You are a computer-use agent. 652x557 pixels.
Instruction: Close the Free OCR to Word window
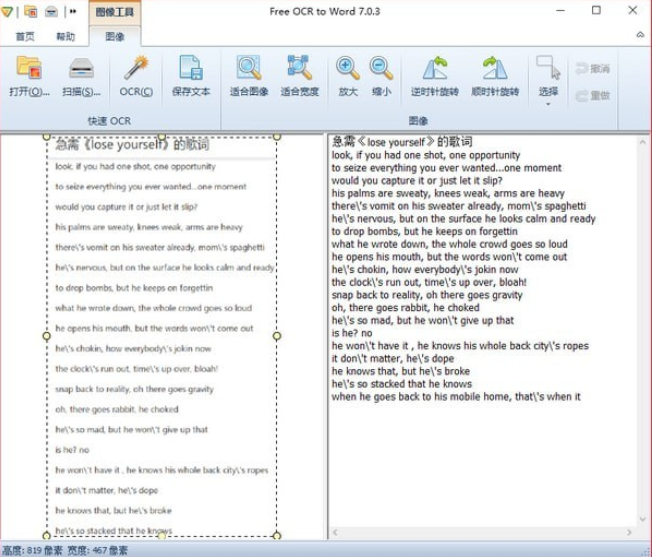(x=632, y=10)
